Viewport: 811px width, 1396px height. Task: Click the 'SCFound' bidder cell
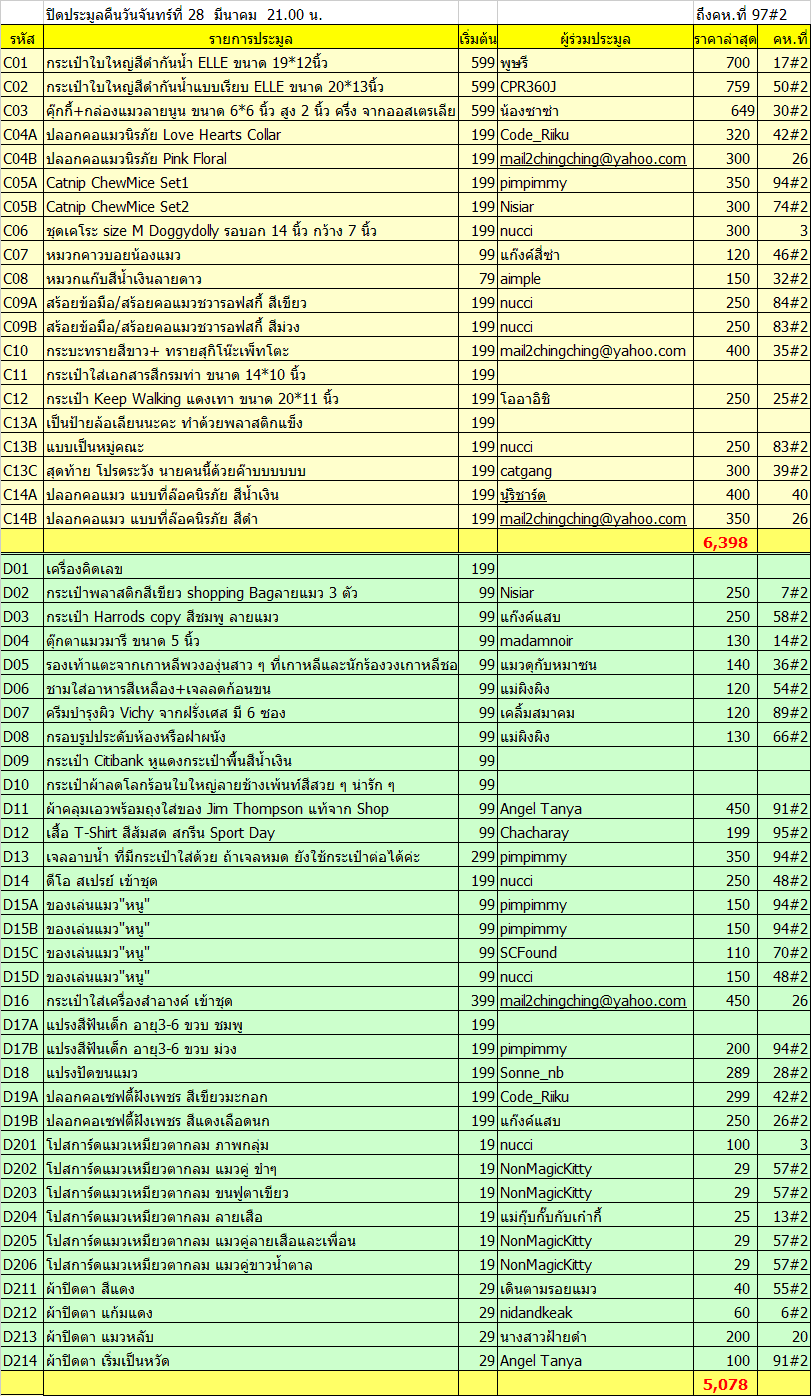point(528,953)
